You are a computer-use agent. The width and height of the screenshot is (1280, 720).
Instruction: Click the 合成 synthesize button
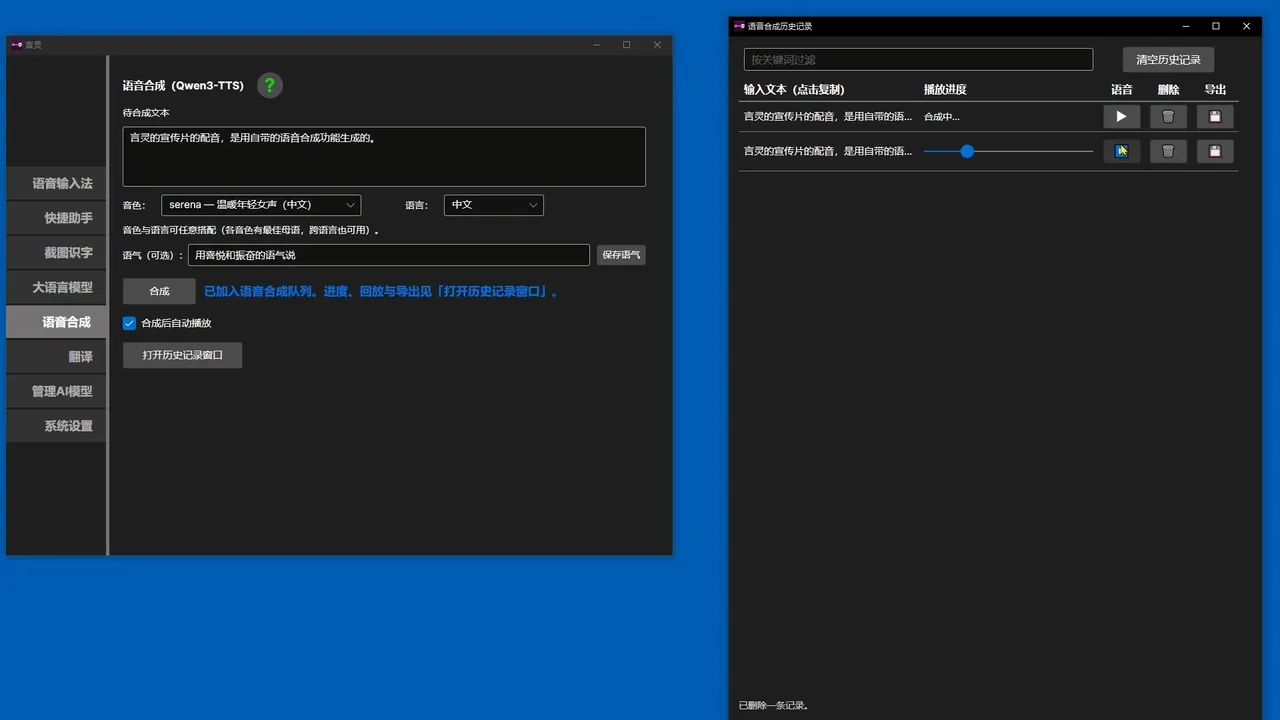tap(159, 291)
